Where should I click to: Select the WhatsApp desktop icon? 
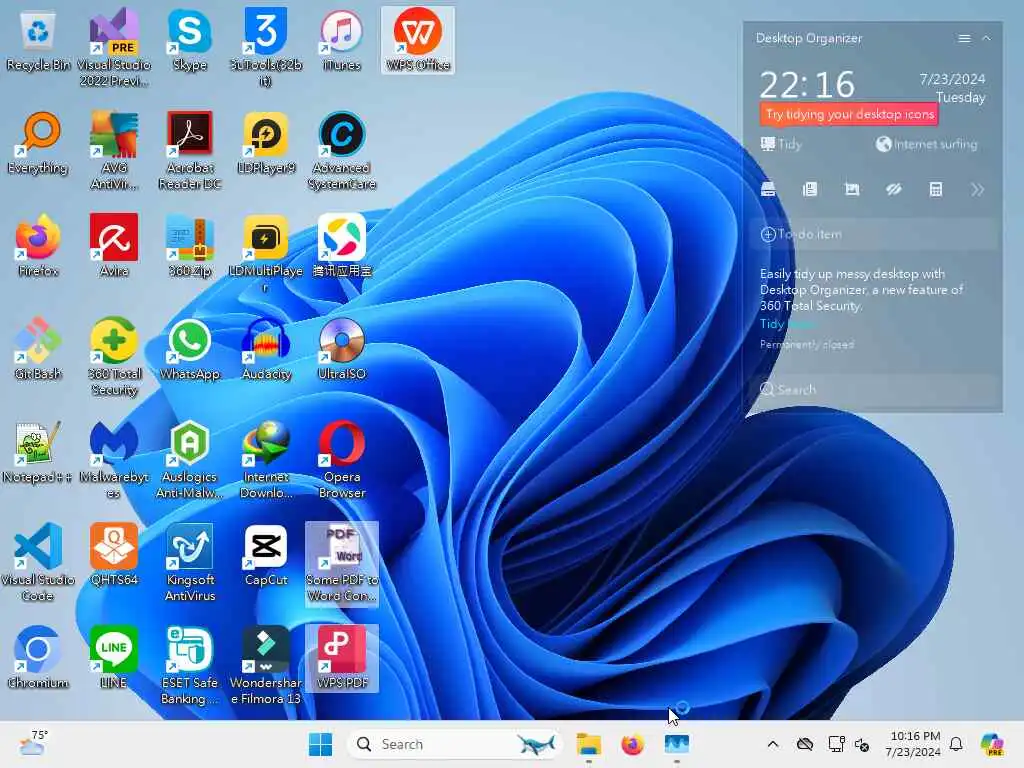(x=189, y=349)
